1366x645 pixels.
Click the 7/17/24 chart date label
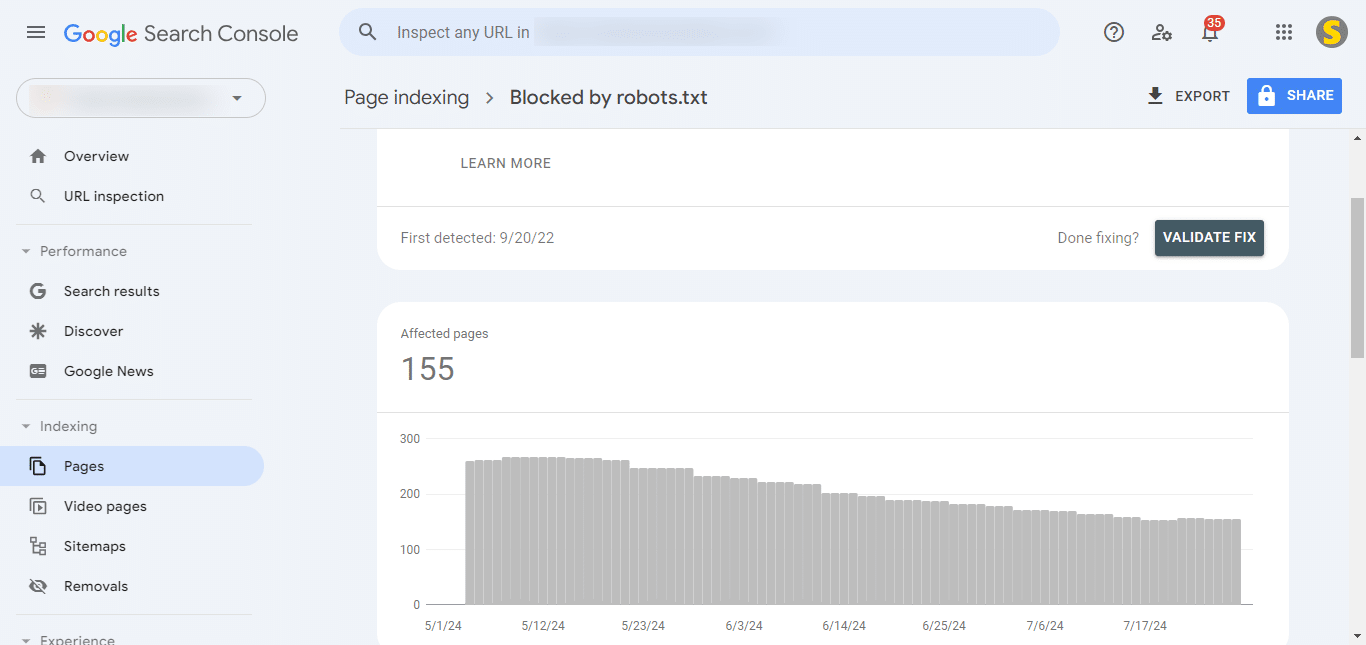(1145, 626)
